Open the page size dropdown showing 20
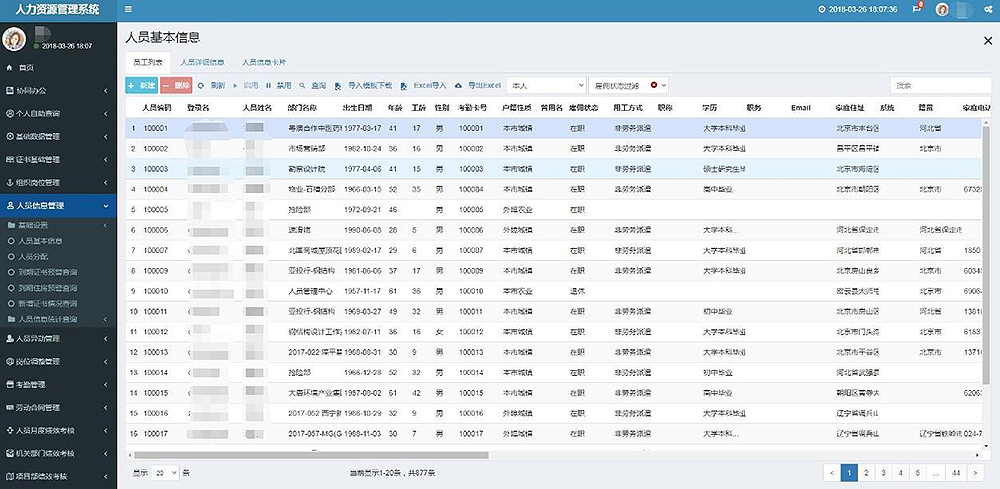The width and height of the screenshot is (1000, 489). 165,473
